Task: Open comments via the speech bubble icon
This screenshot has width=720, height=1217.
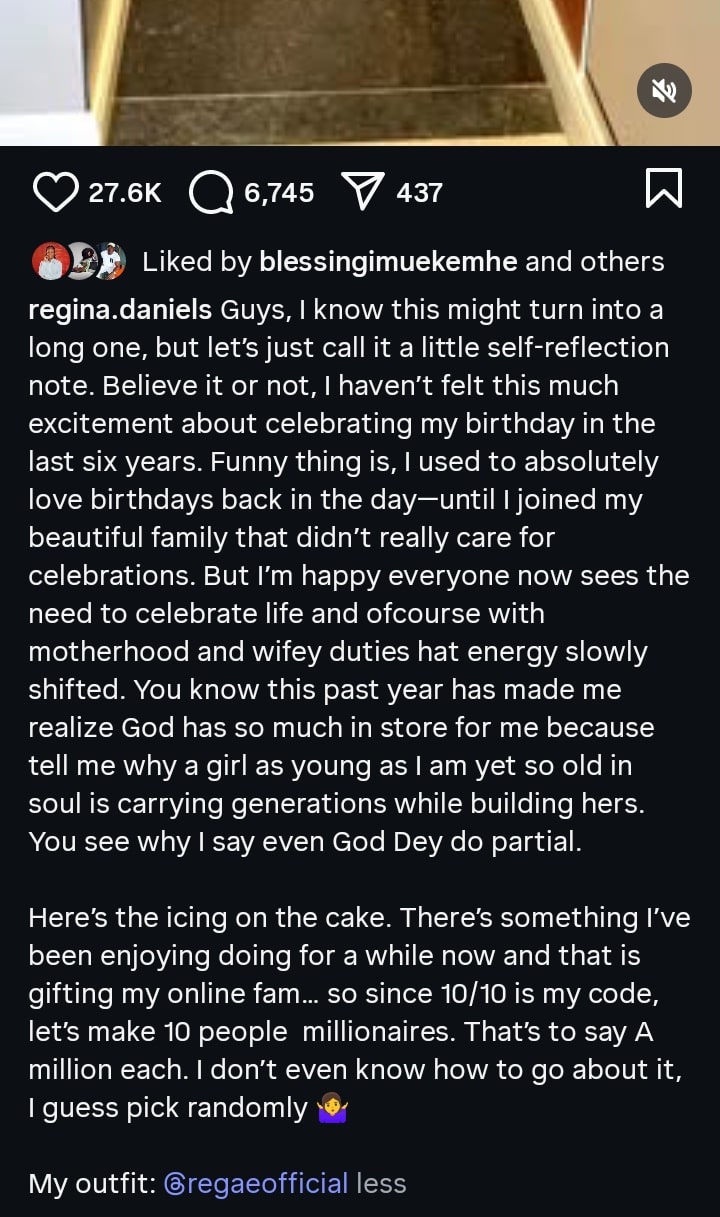Action: [x=210, y=192]
